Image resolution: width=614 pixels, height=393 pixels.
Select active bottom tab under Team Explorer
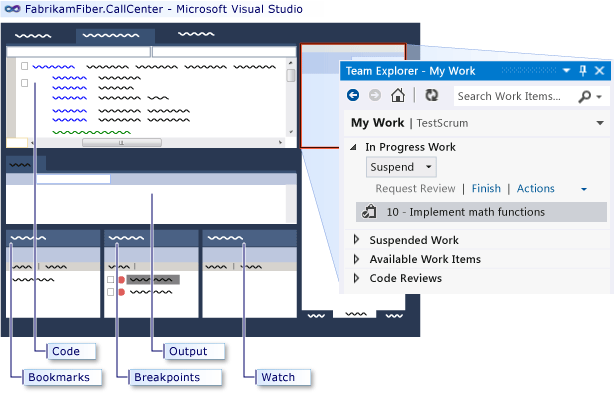point(354,314)
